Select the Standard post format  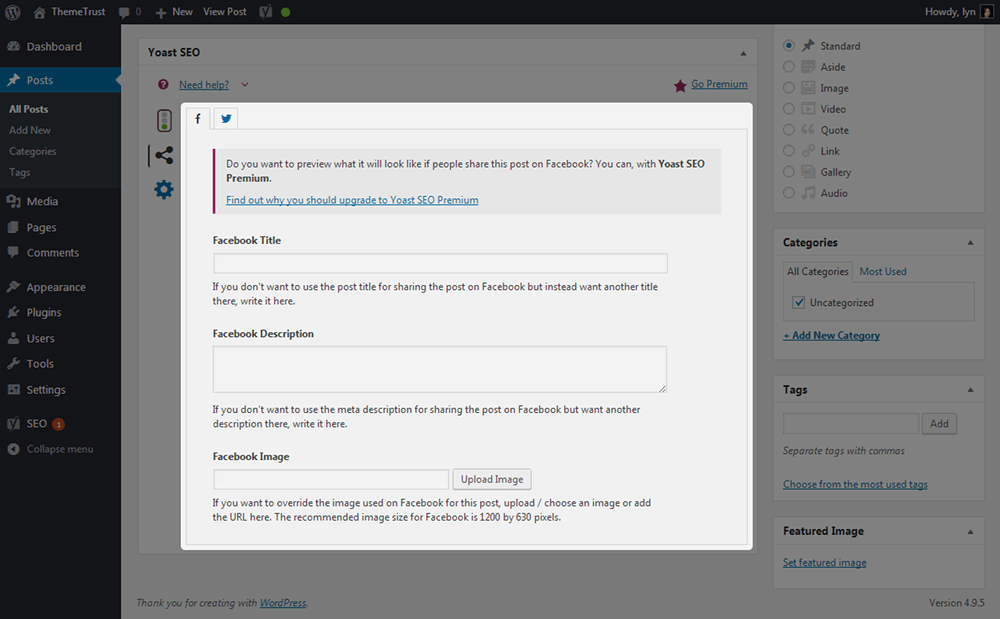789,46
